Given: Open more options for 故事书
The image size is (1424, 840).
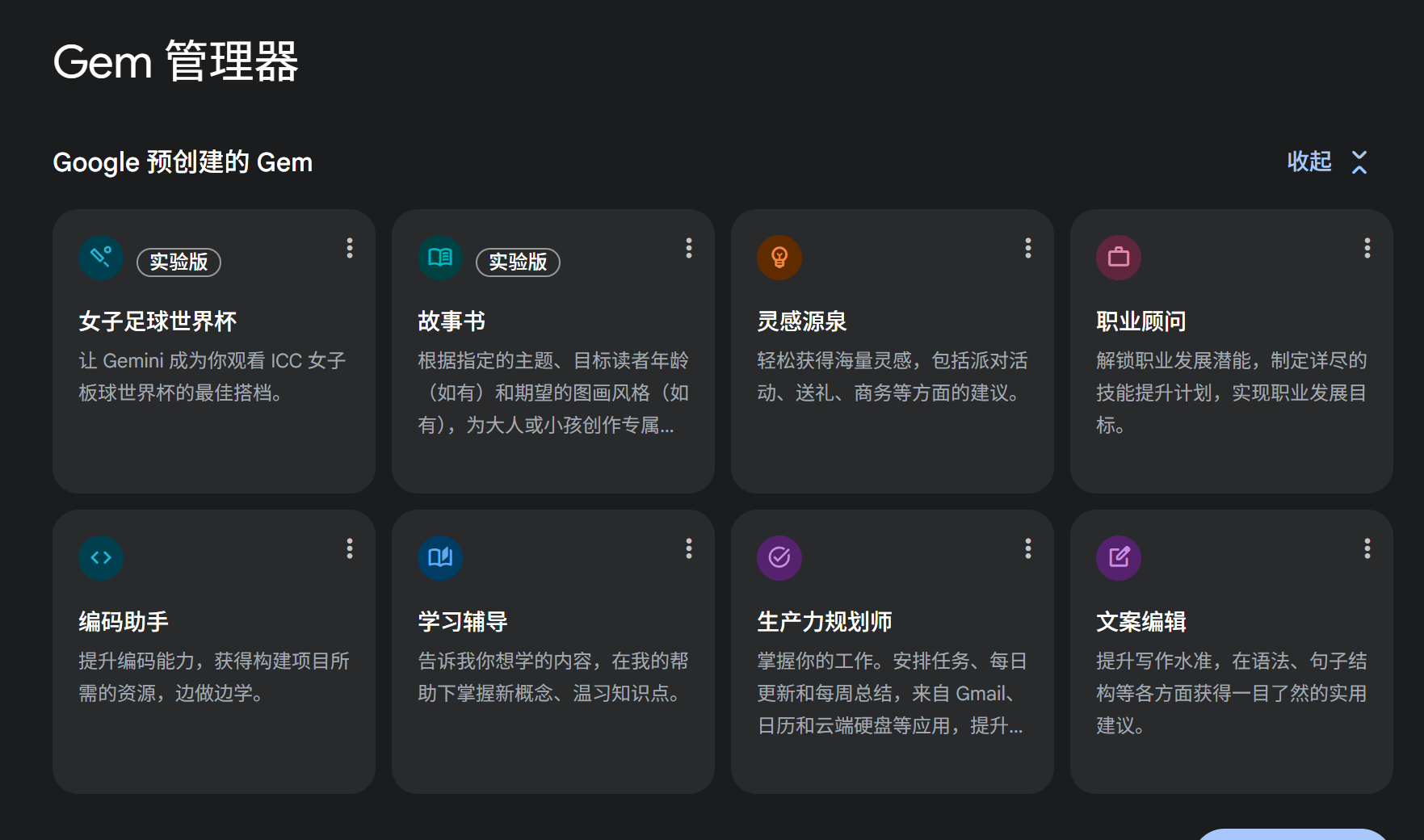Looking at the screenshot, I should 689,248.
